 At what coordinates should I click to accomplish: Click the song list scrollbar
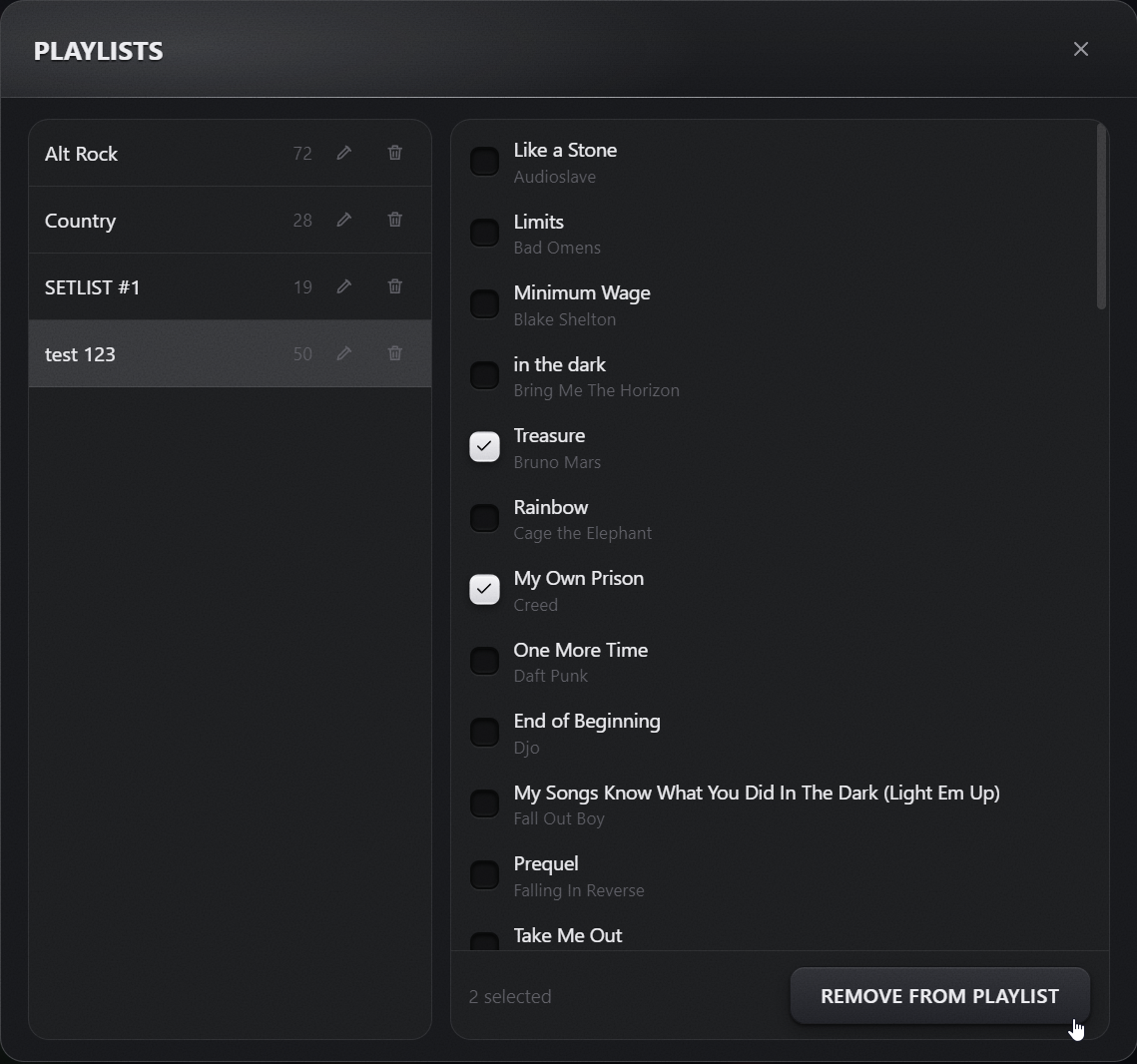[1101, 217]
